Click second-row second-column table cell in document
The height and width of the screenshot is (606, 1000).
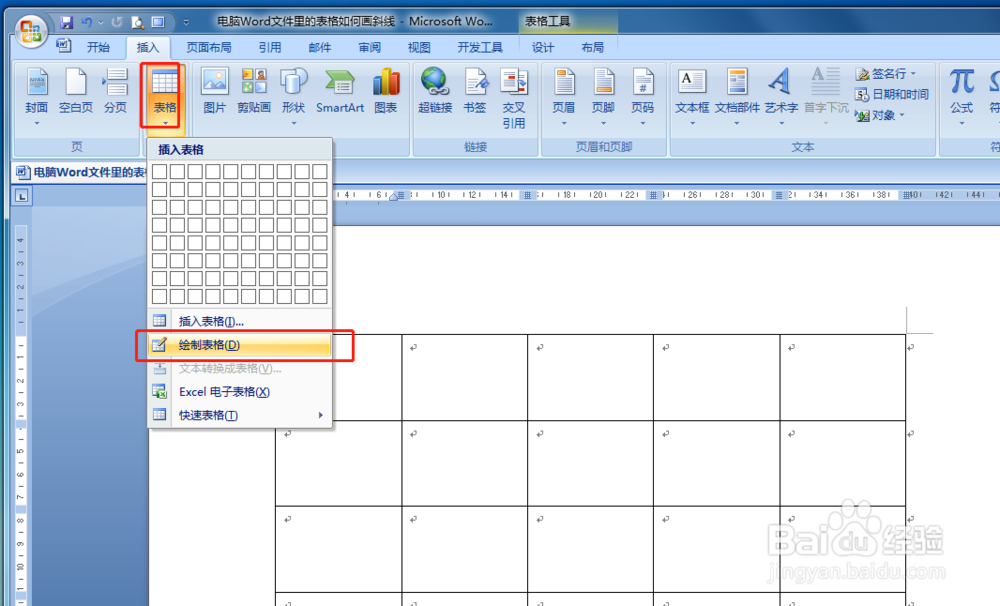(x=465, y=463)
